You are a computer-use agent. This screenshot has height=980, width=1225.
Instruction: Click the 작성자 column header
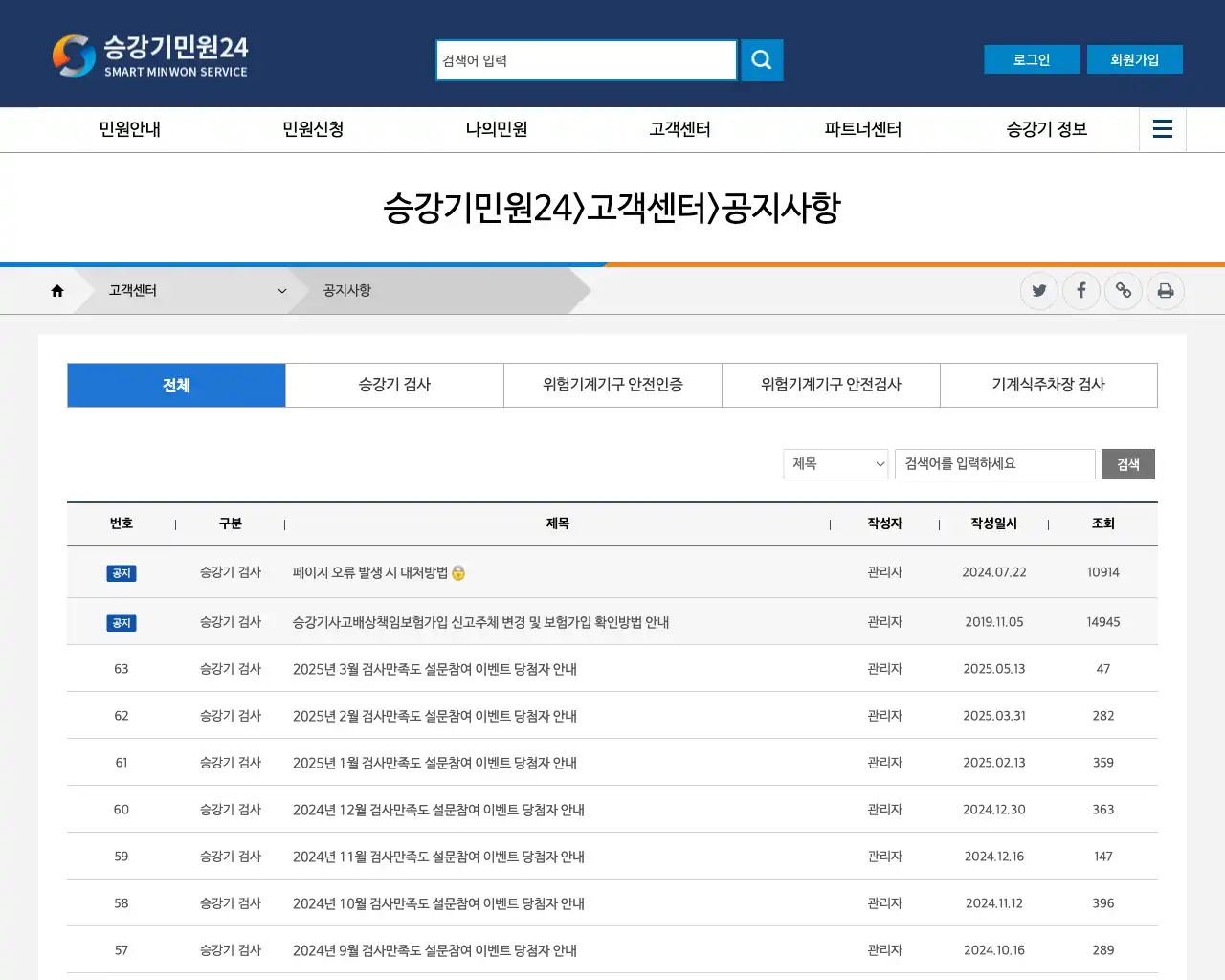[x=885, y=523]
